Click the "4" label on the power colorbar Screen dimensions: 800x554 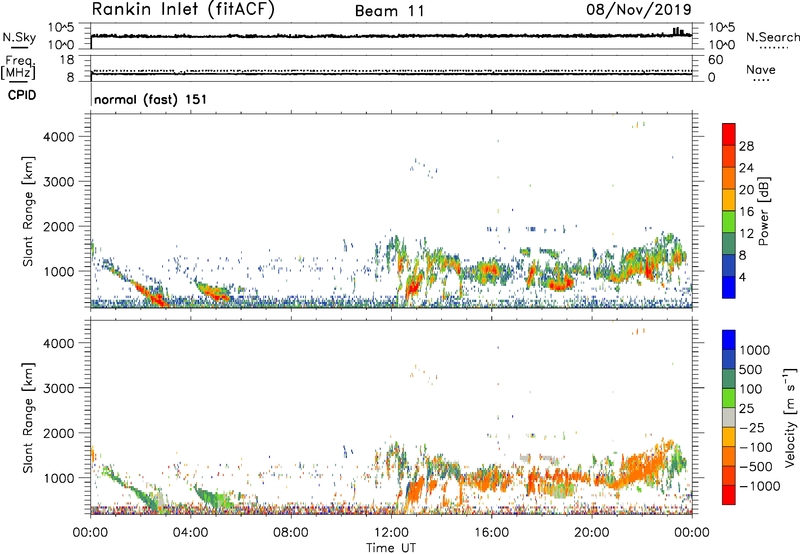pyautogui.click(x=742, y=278)
